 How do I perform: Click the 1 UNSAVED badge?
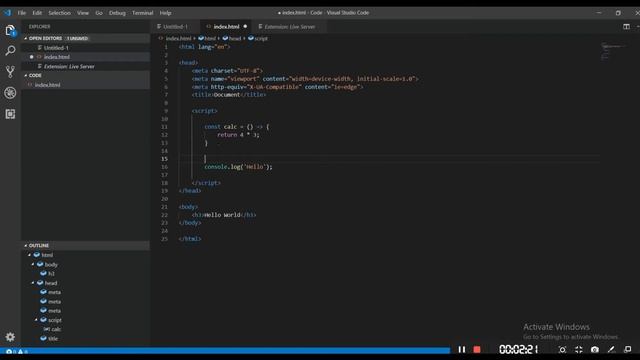point(77,38)
